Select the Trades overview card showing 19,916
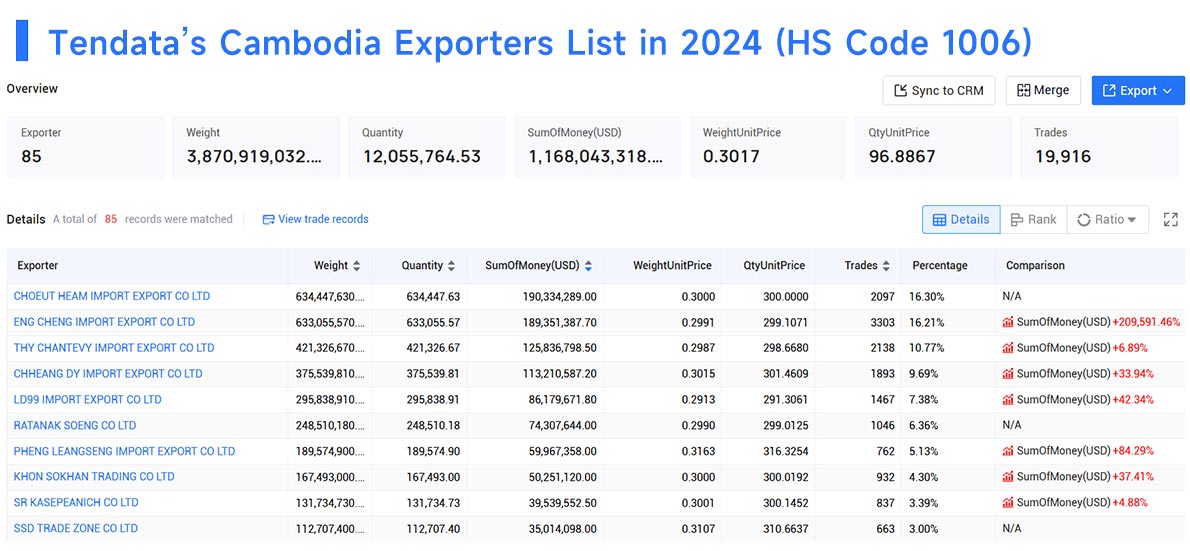 tap(1099, 147)
